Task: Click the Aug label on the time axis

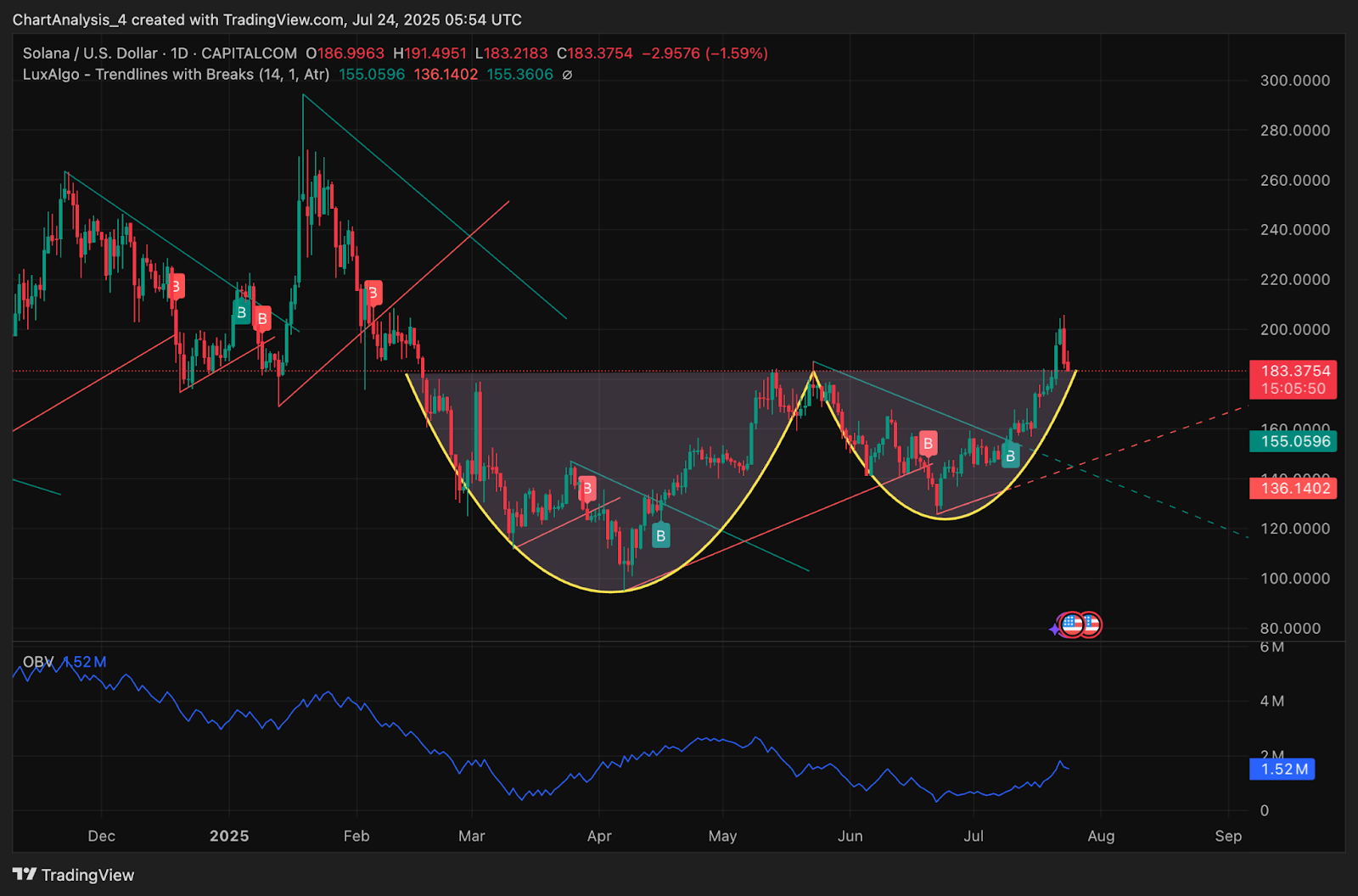Action: 1101,836
